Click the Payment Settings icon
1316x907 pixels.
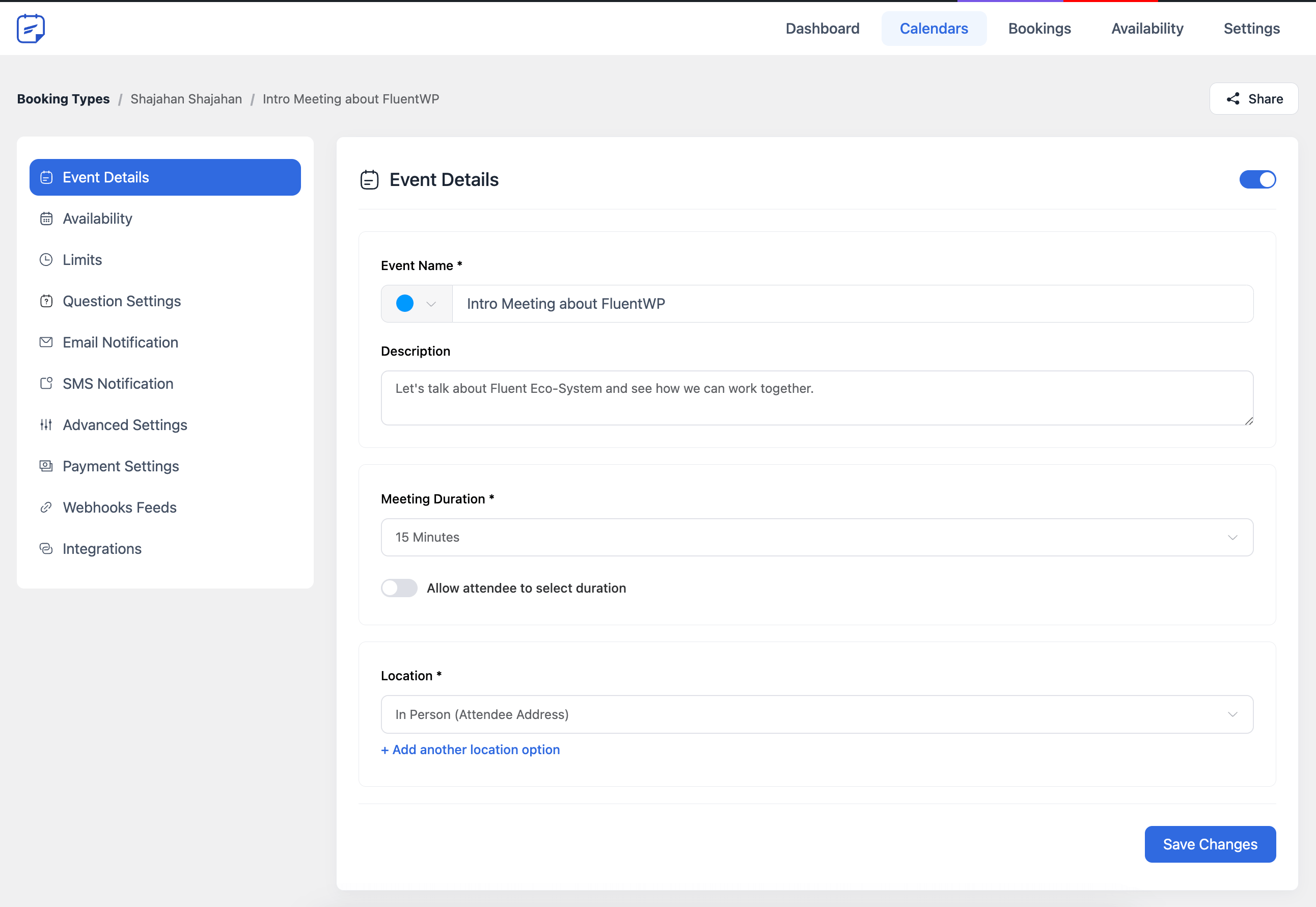(46, 466)
